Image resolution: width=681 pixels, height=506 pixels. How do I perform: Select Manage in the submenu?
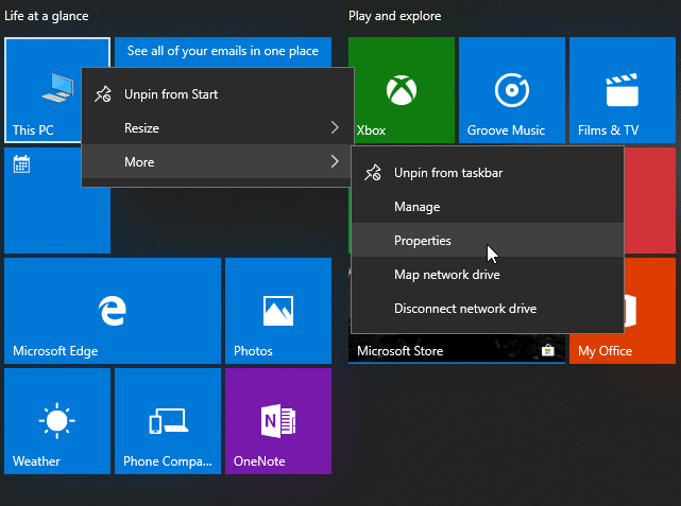point(488,207)
